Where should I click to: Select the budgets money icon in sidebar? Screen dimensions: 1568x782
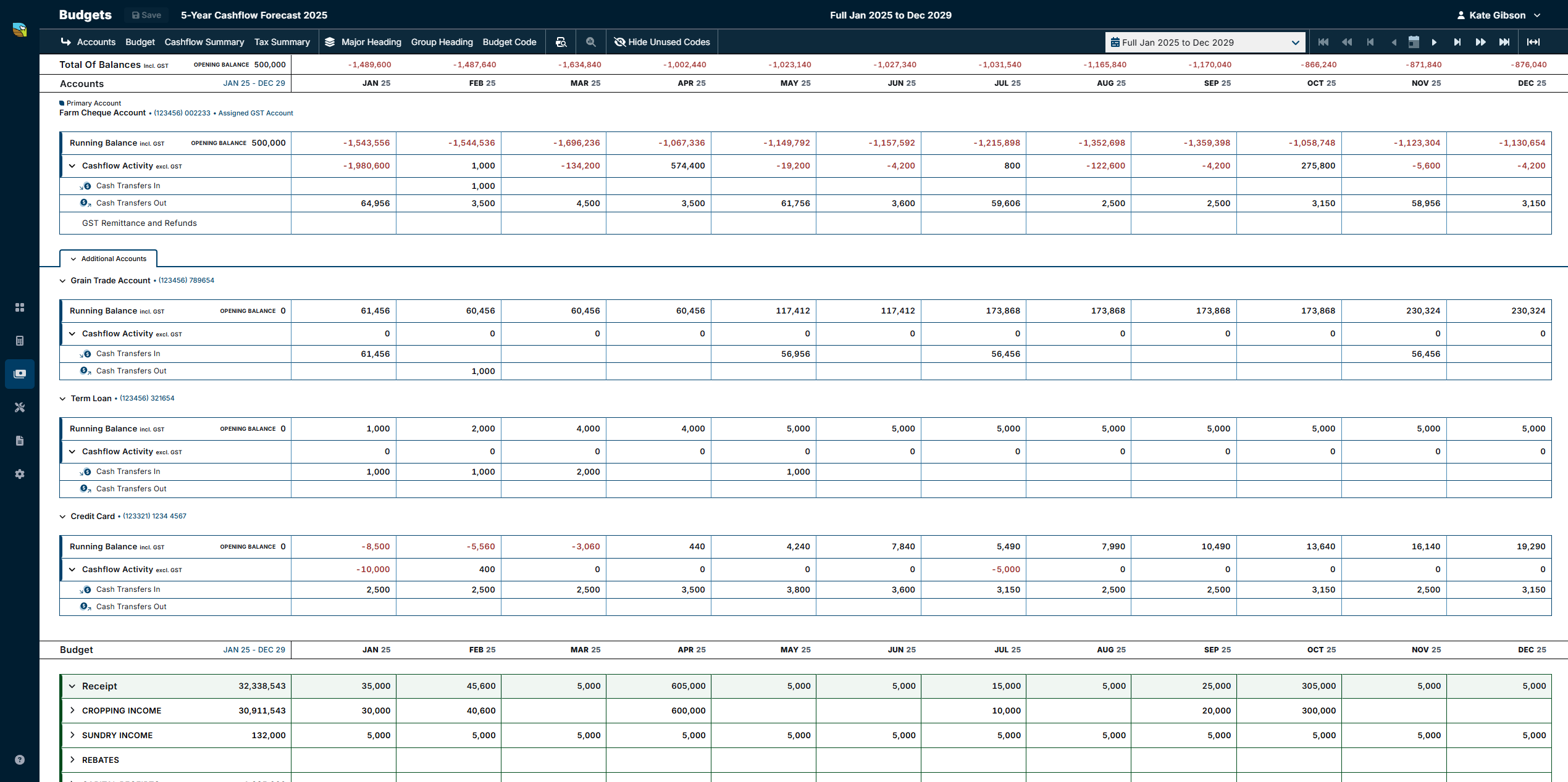(20, 374)
